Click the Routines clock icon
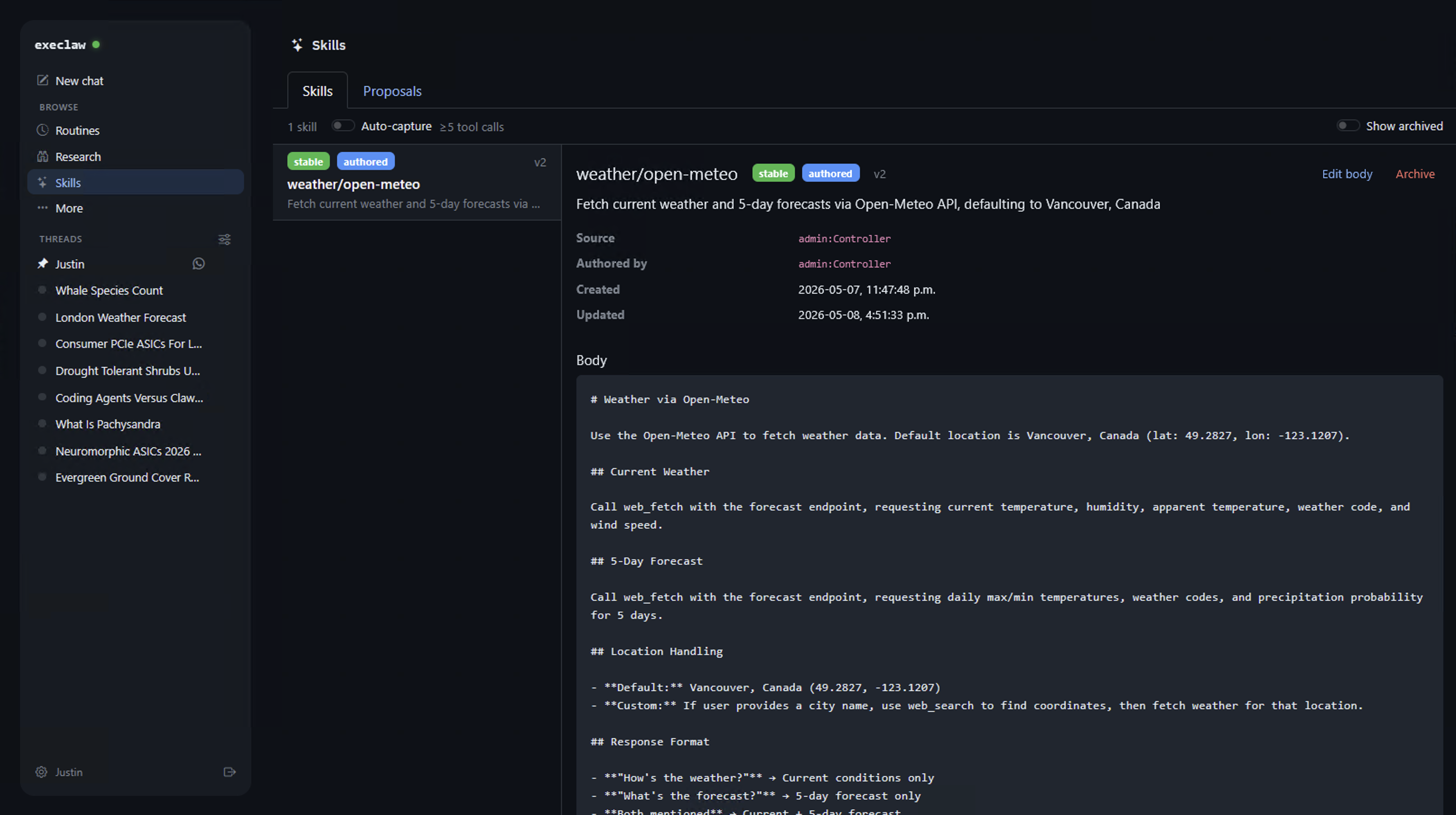The height and width of the screenshot is (815, 1456). pos(42,130)
